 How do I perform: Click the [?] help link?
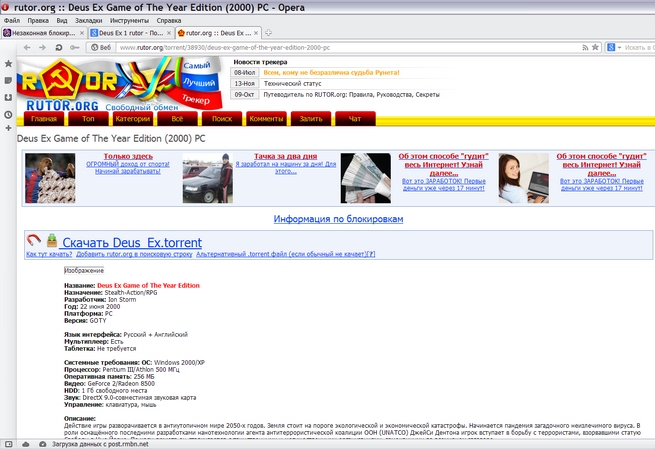click(371, 254)
